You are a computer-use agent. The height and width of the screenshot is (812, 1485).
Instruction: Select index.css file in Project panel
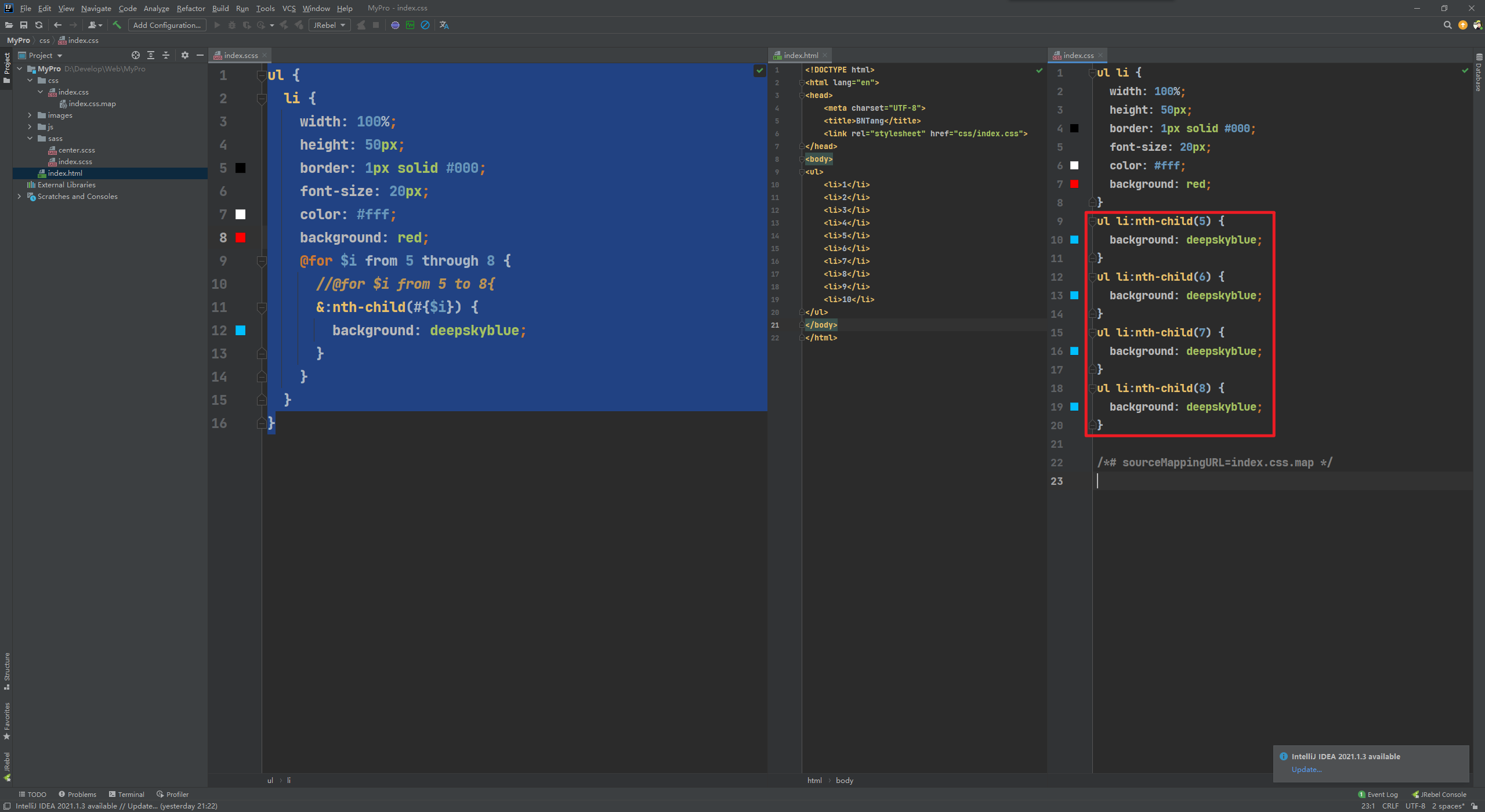(75, 92)
